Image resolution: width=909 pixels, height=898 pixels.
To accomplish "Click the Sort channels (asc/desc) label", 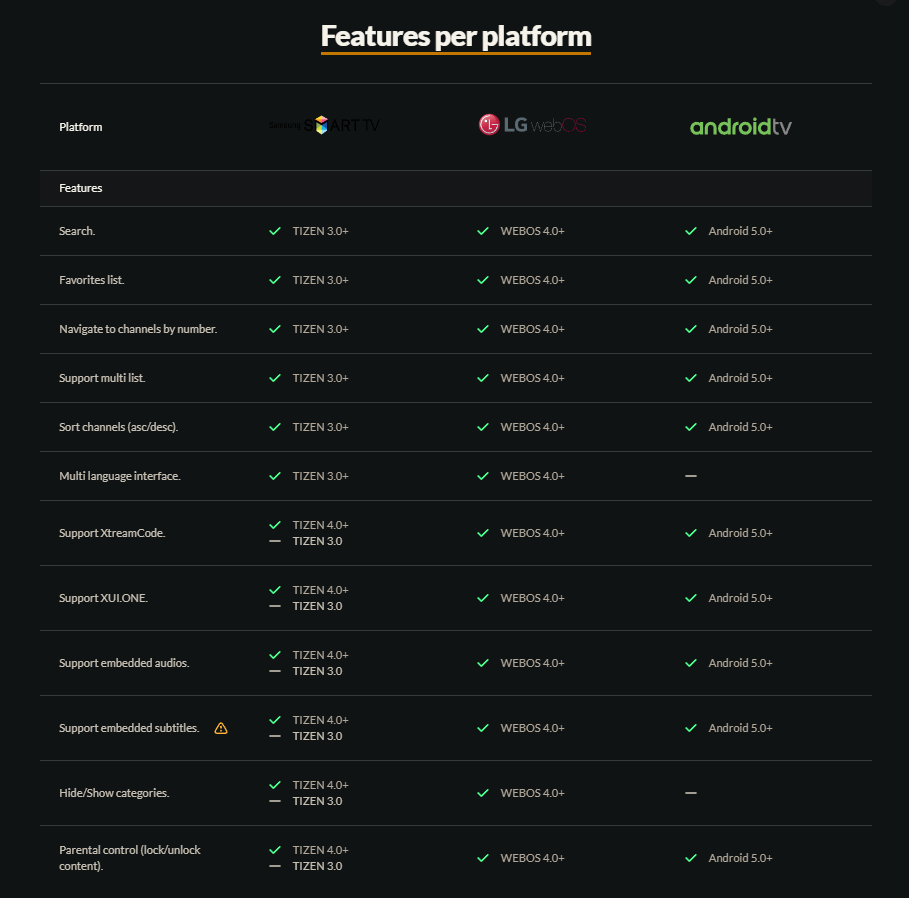I will pos(118,427).
